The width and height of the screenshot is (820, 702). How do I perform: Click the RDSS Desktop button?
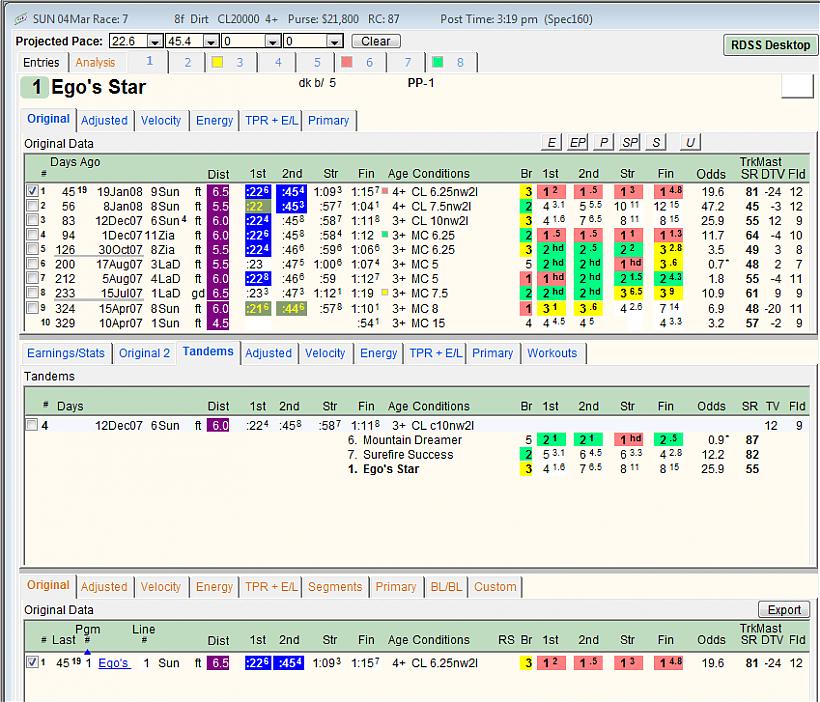point(770,45)
